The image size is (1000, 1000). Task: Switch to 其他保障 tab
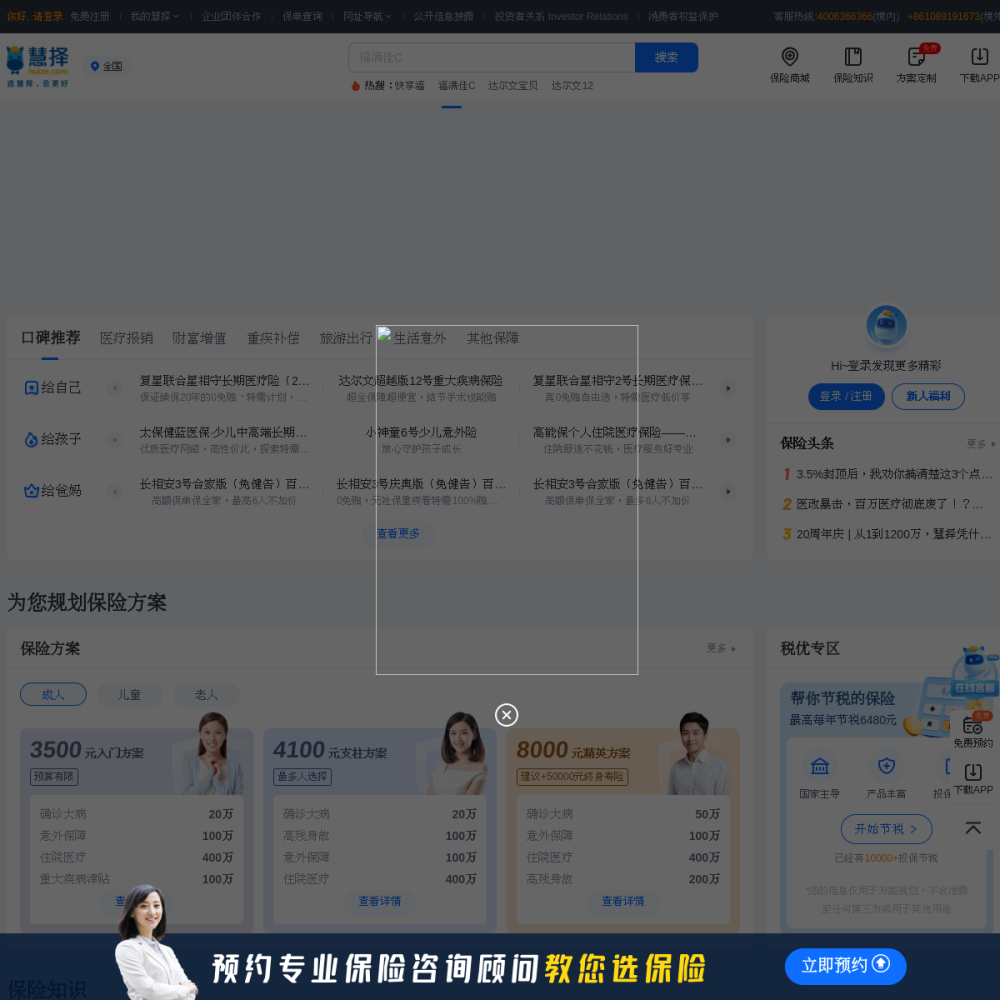click(492, 338)
